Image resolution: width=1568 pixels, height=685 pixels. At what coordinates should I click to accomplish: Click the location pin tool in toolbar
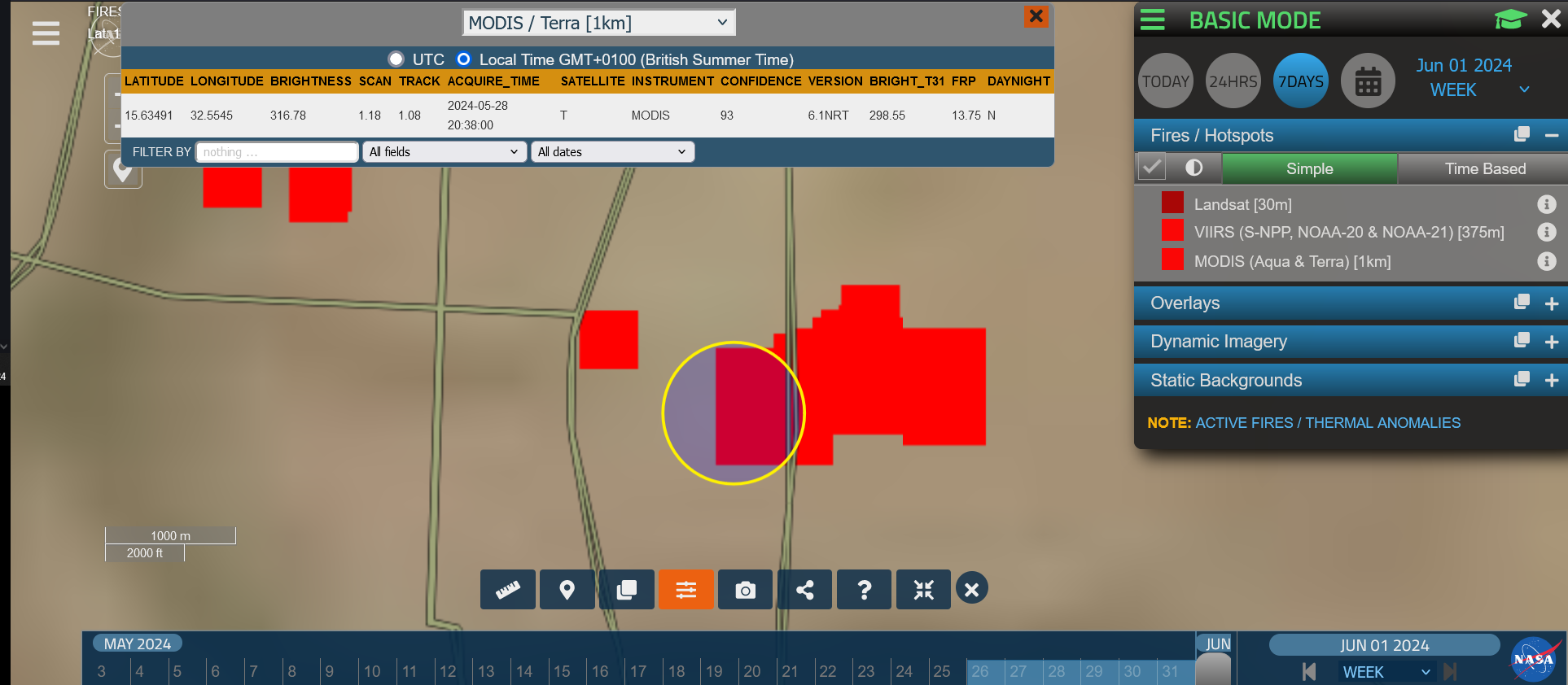pos(567,590)
